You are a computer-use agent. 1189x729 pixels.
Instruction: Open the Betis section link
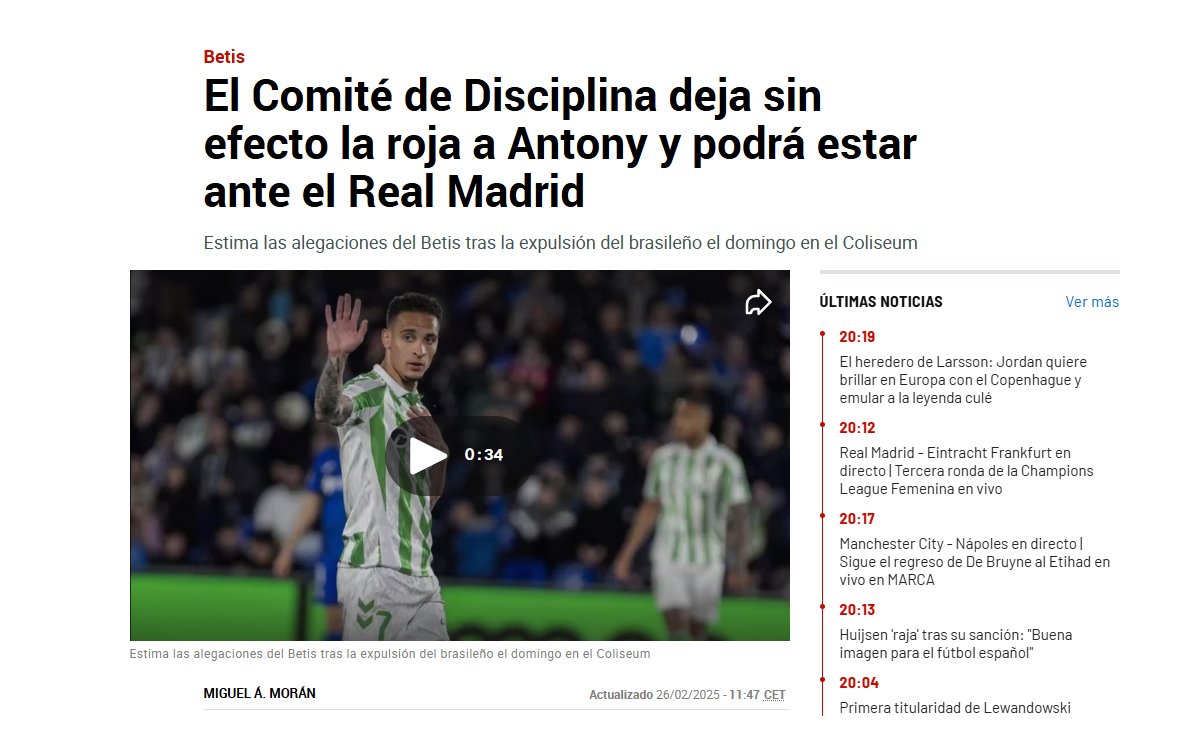click(224, 57)
